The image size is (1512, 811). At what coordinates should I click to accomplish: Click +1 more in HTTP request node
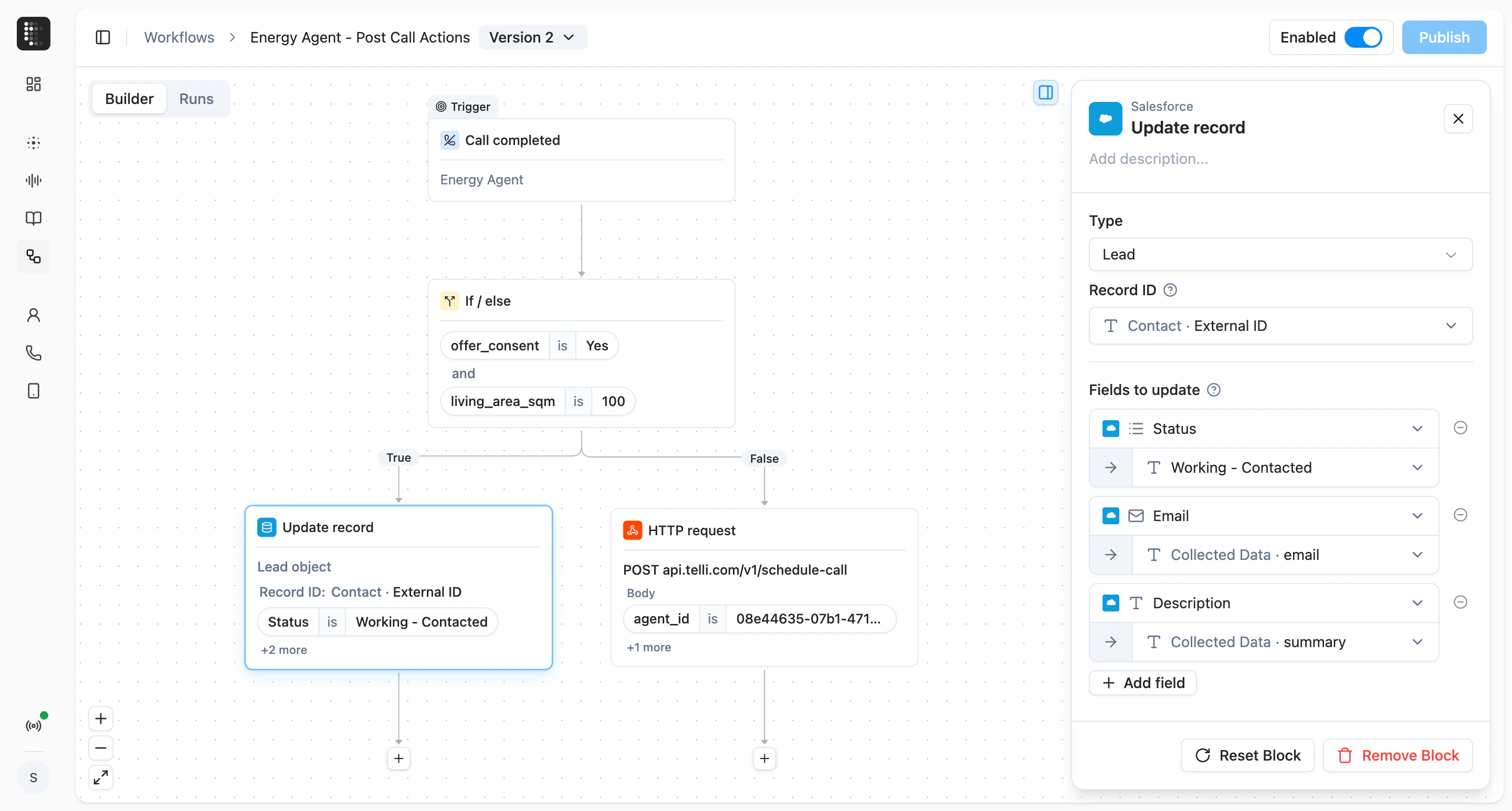tap(648, 647)
